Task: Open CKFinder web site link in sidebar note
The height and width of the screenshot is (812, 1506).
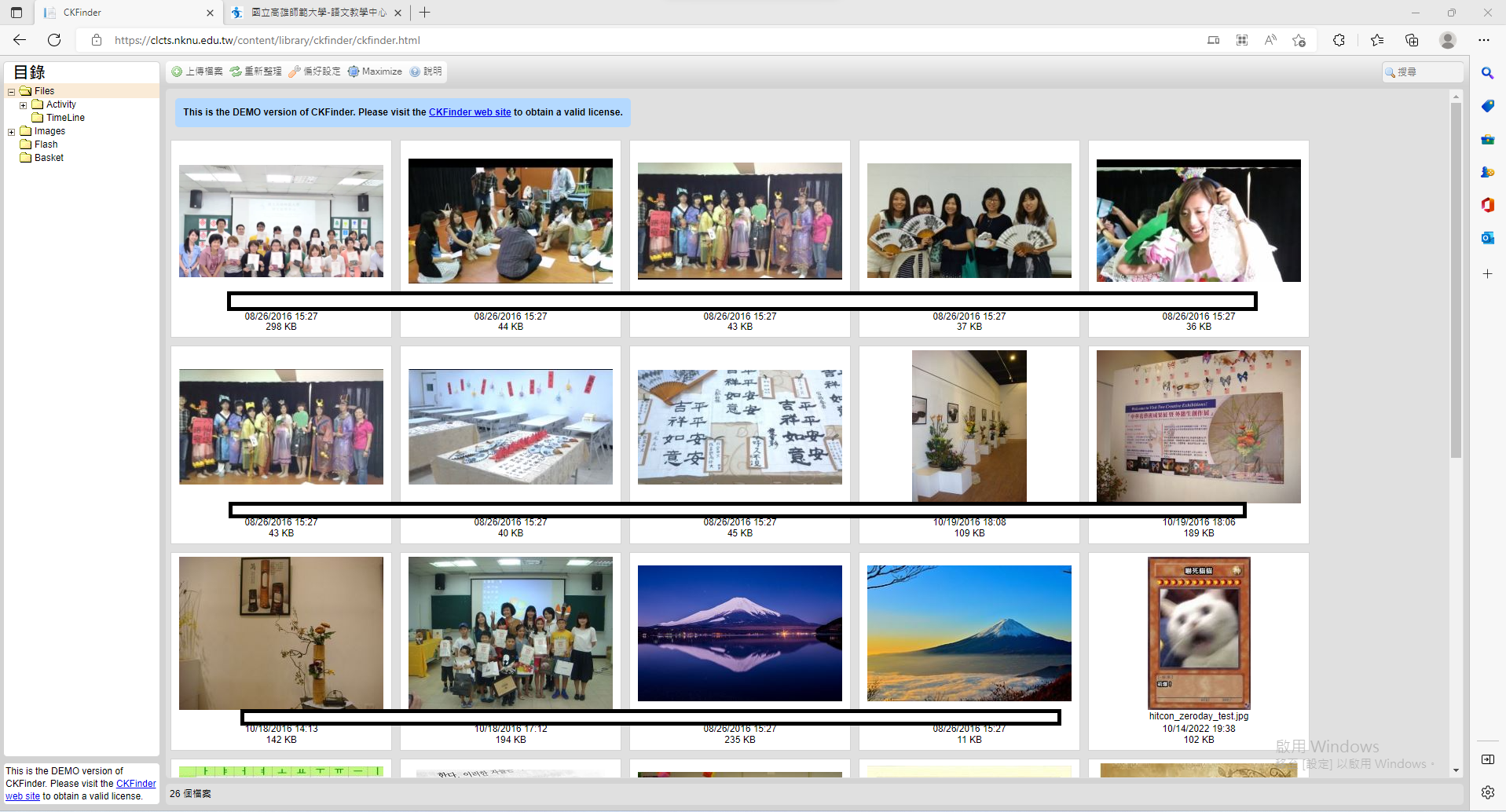Action: 136,784
